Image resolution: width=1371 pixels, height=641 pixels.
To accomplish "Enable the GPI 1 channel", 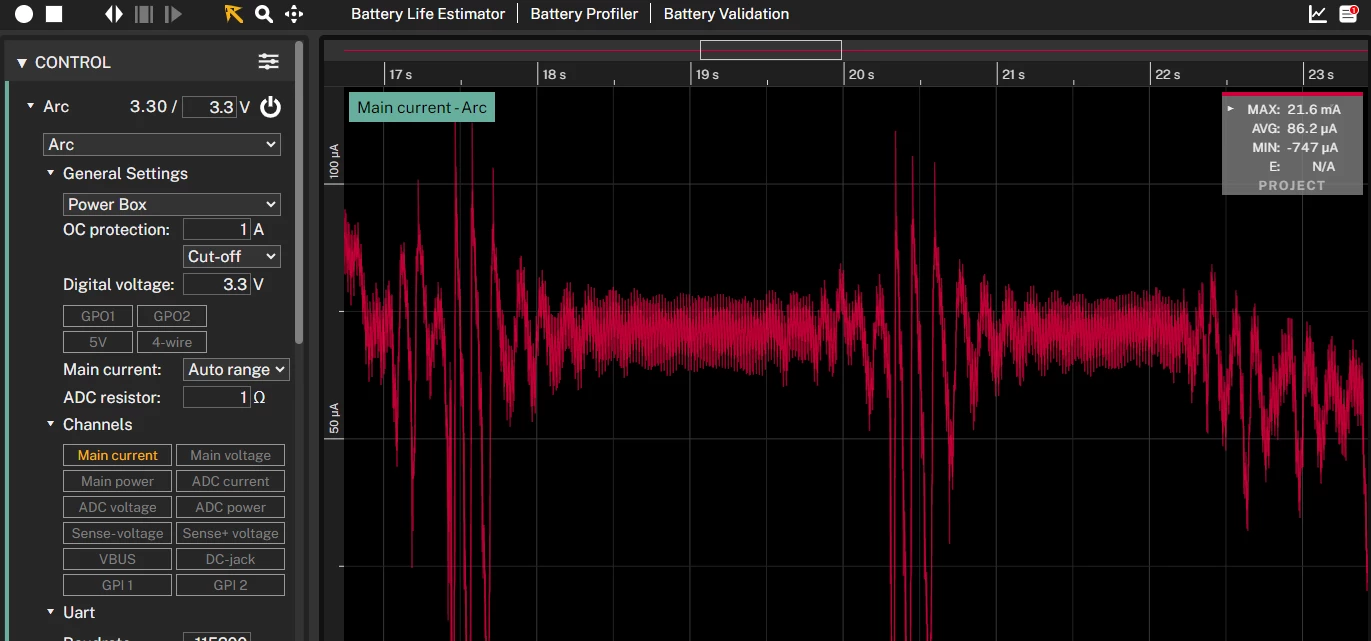I will tap(118, 585).
